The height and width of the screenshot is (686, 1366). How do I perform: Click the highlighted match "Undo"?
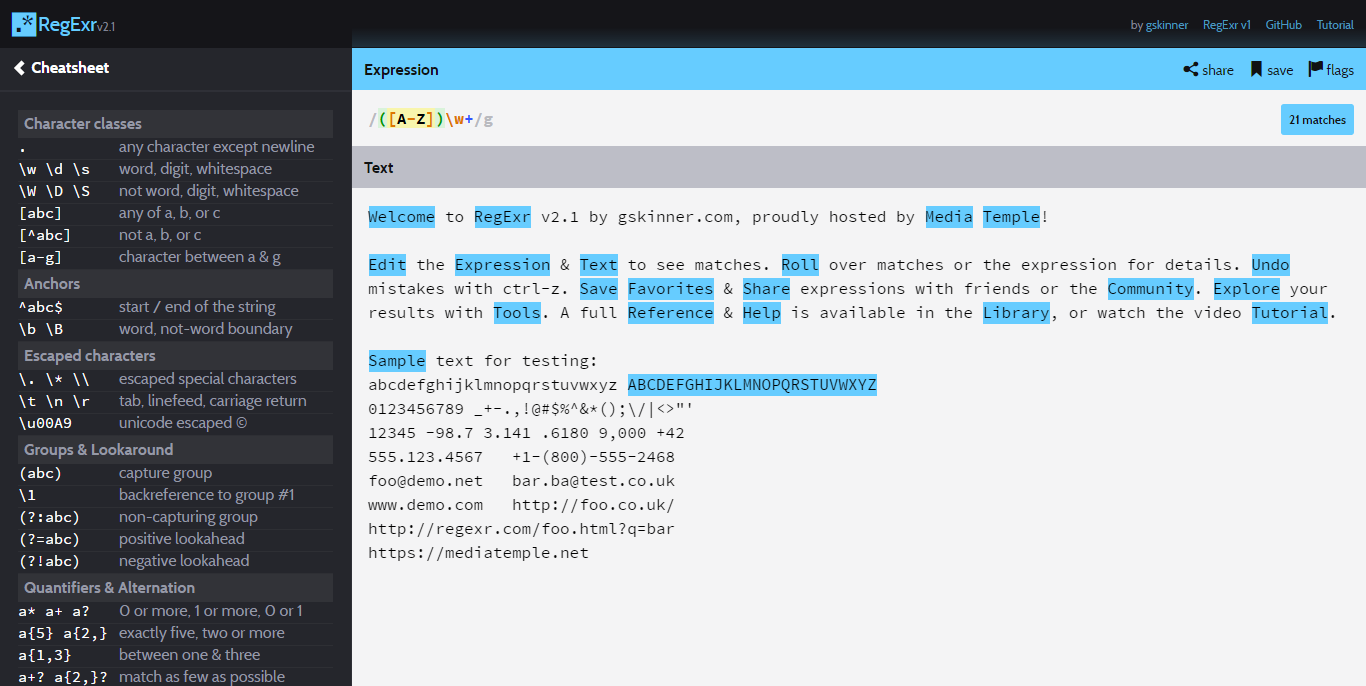coord(1271,265)
